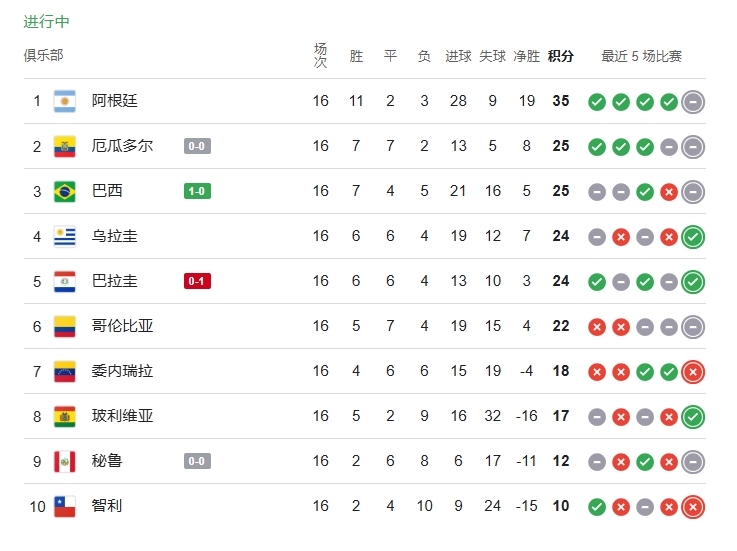Open Ecuador's live 0-0 score badge
The width and height of the screenshot is (737, 551).
pyautogui.click(x=197, y=146)
